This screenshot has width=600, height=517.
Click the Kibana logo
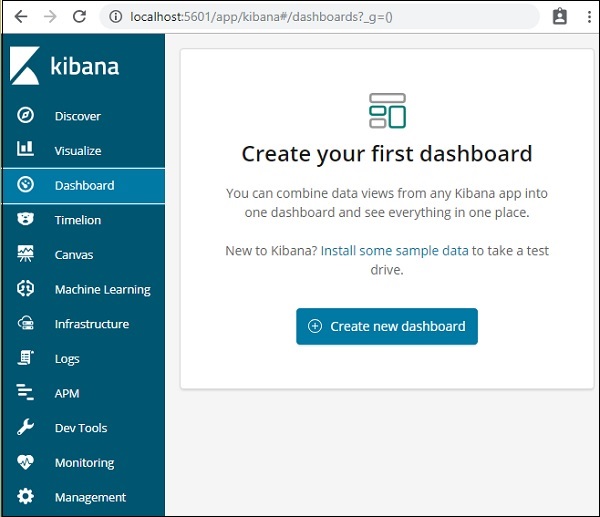[x=64, y=67]
